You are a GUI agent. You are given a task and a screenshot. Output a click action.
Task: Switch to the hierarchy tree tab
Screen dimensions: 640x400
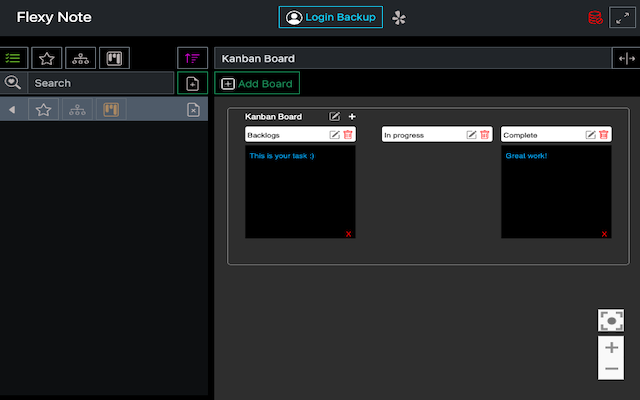80,58
